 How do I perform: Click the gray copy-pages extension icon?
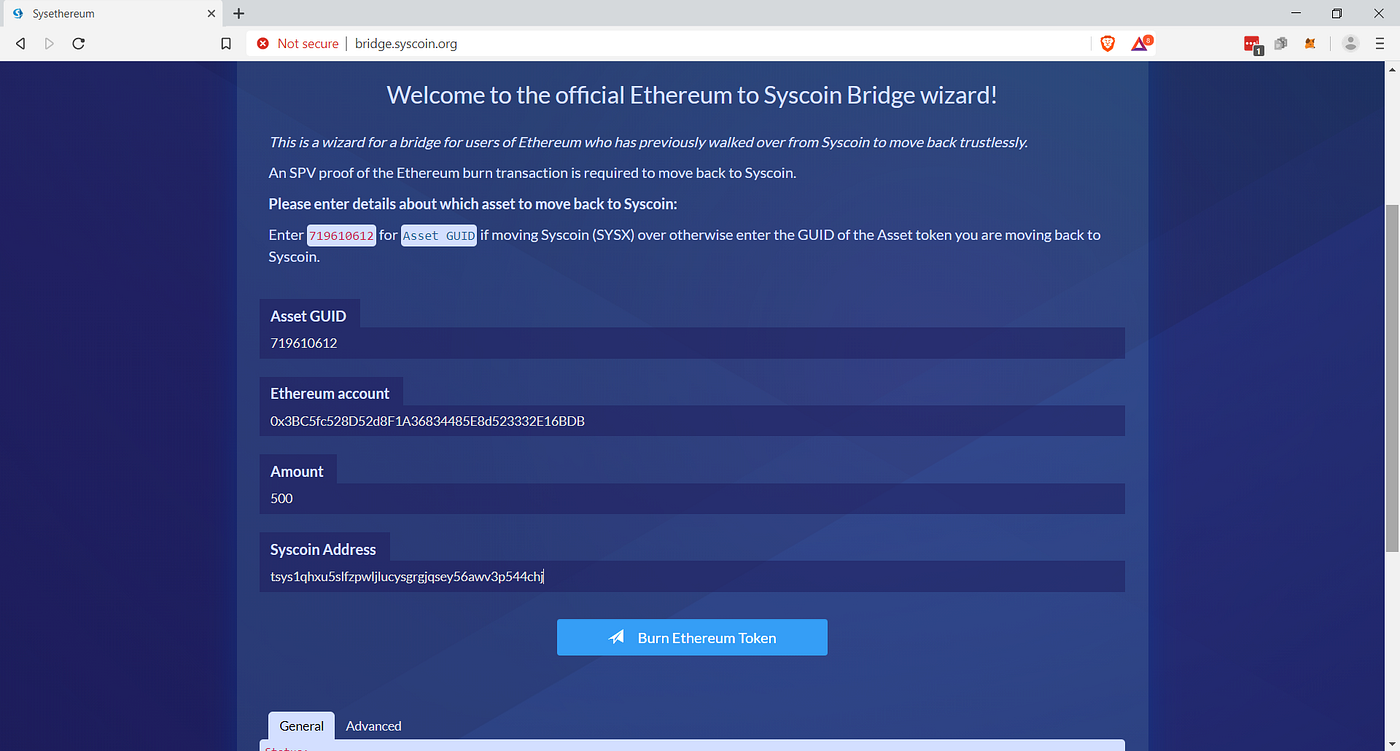coord(1280,43)
